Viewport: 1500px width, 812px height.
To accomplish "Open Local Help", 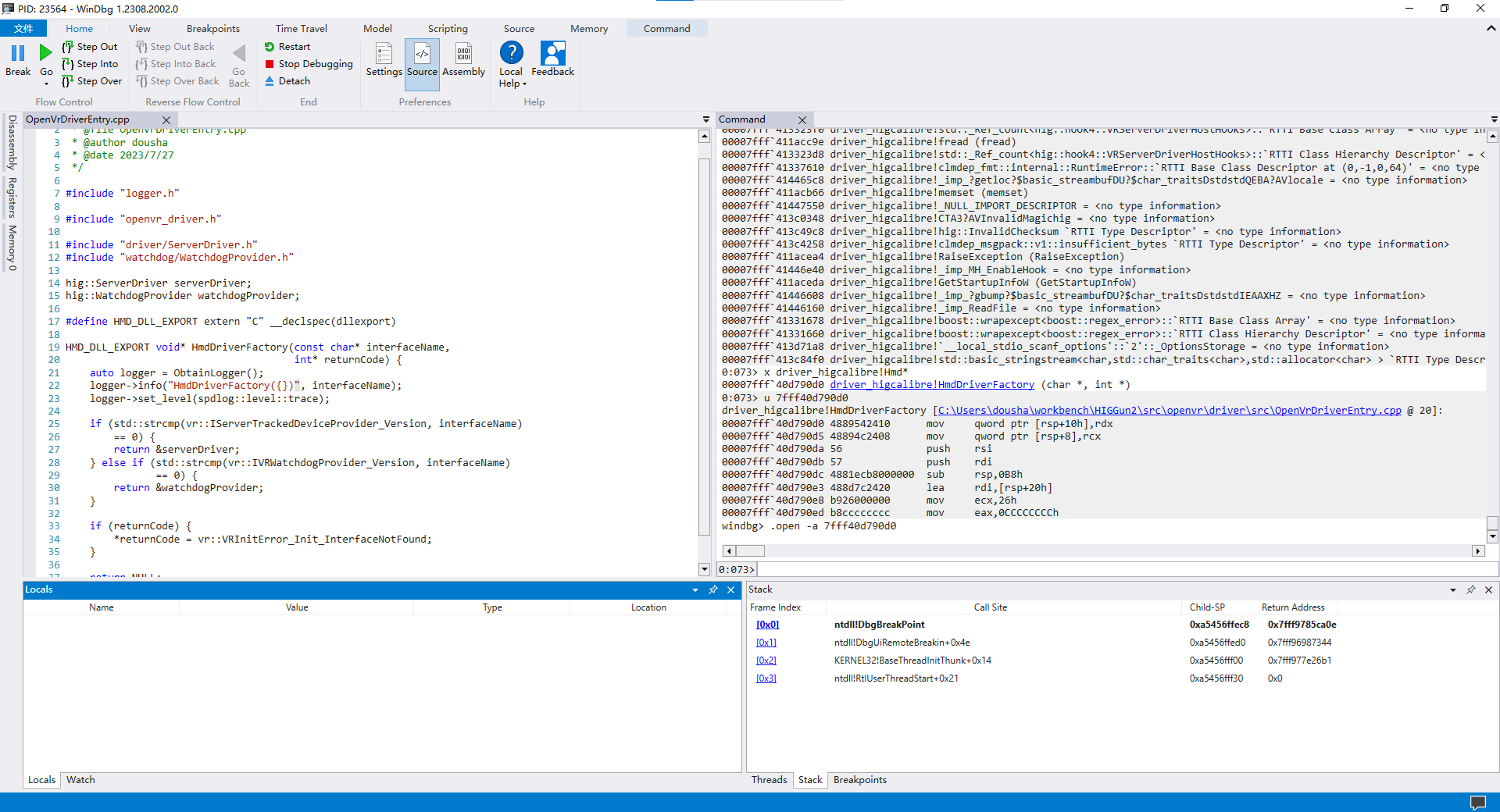I will [511, 64].
